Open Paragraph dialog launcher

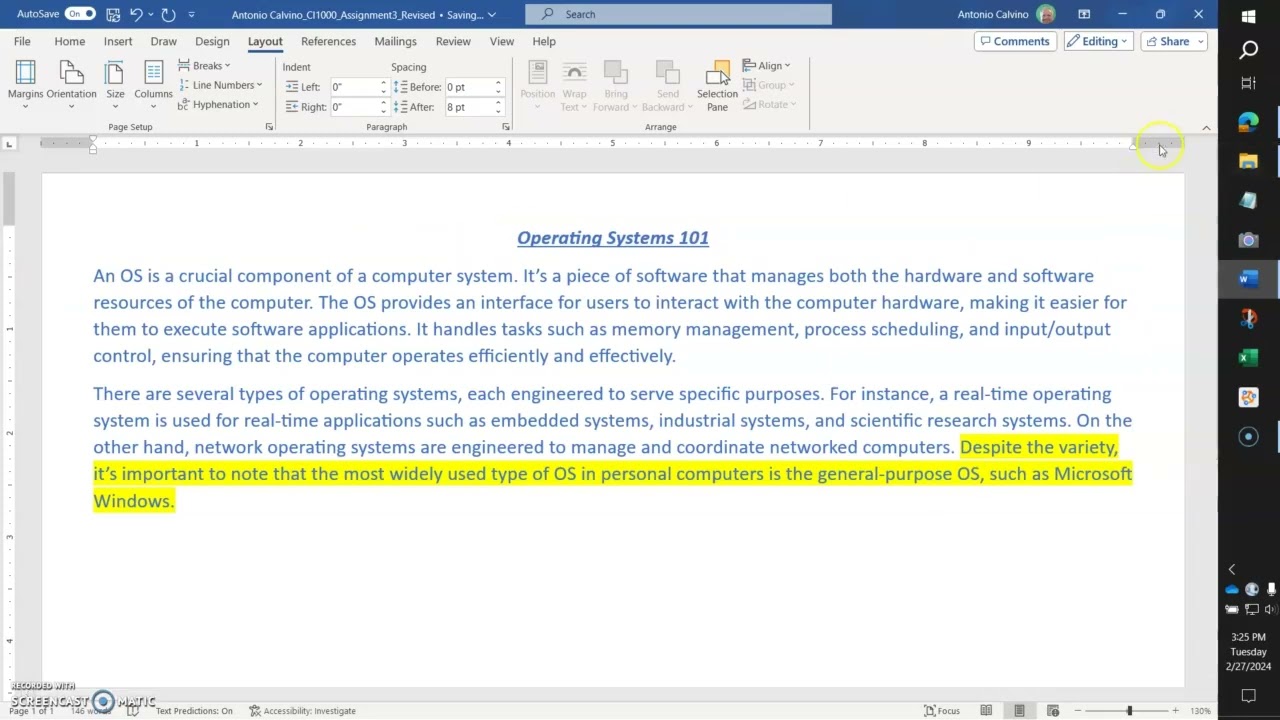(506, 127)
